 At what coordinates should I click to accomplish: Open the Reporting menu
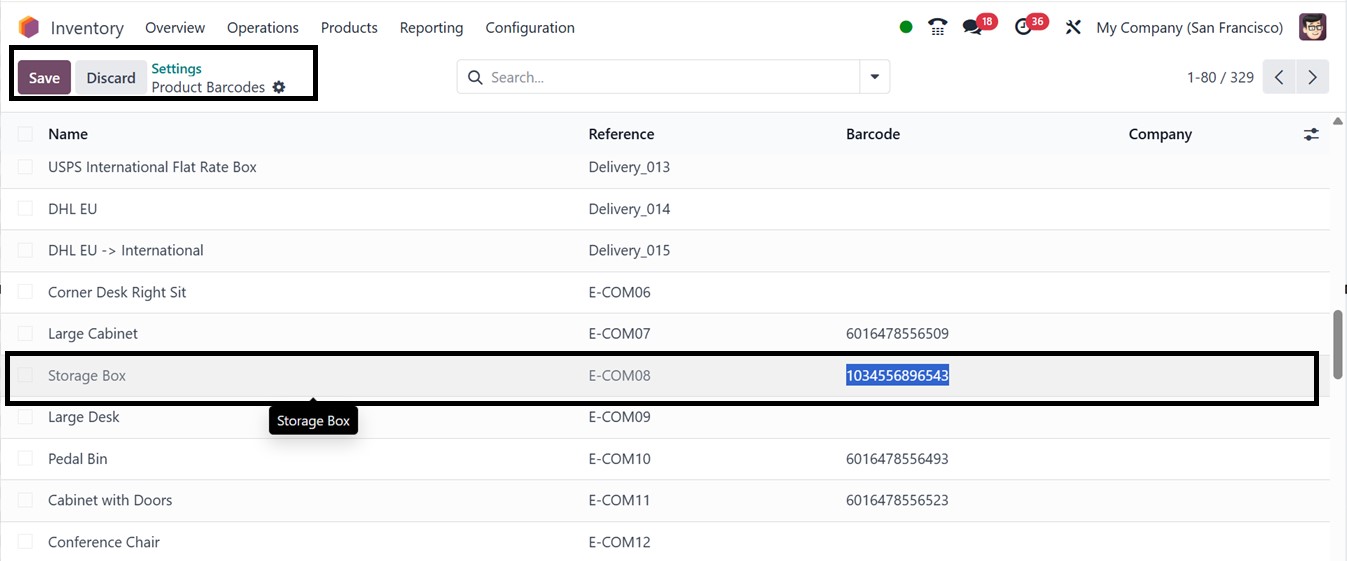[x=431, y=27]
